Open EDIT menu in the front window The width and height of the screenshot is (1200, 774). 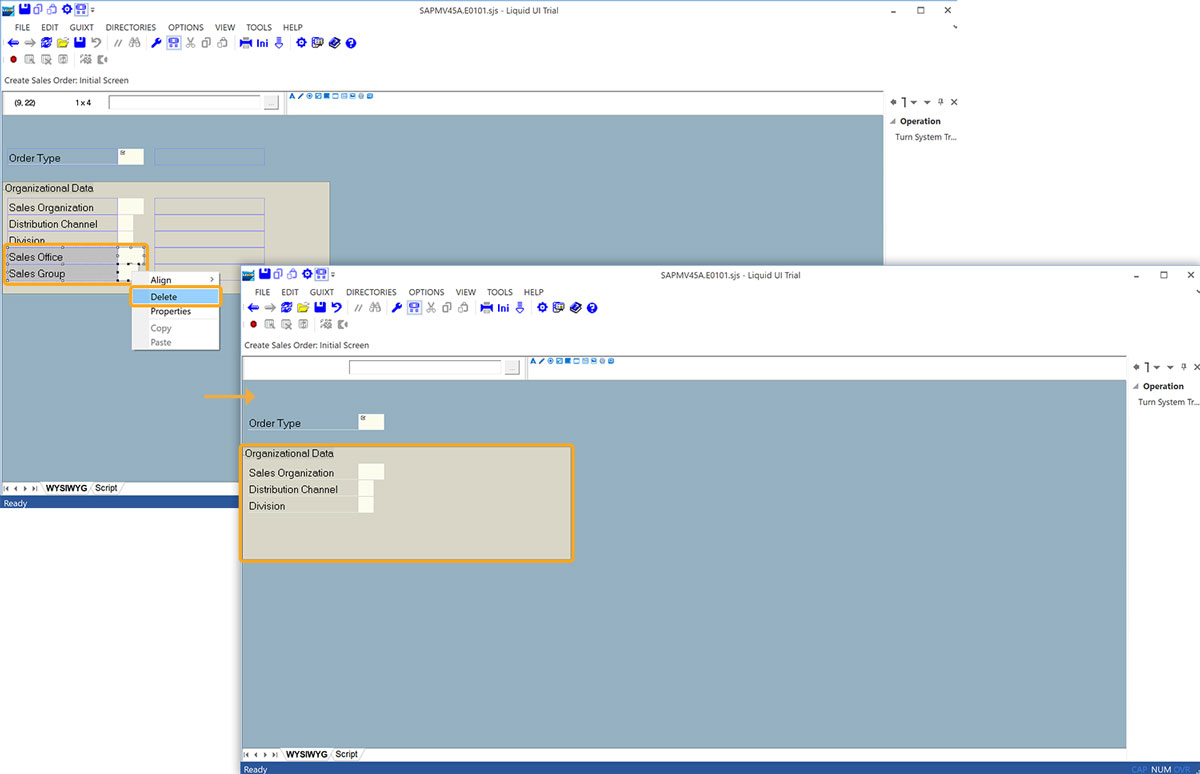tap(290, 292)
